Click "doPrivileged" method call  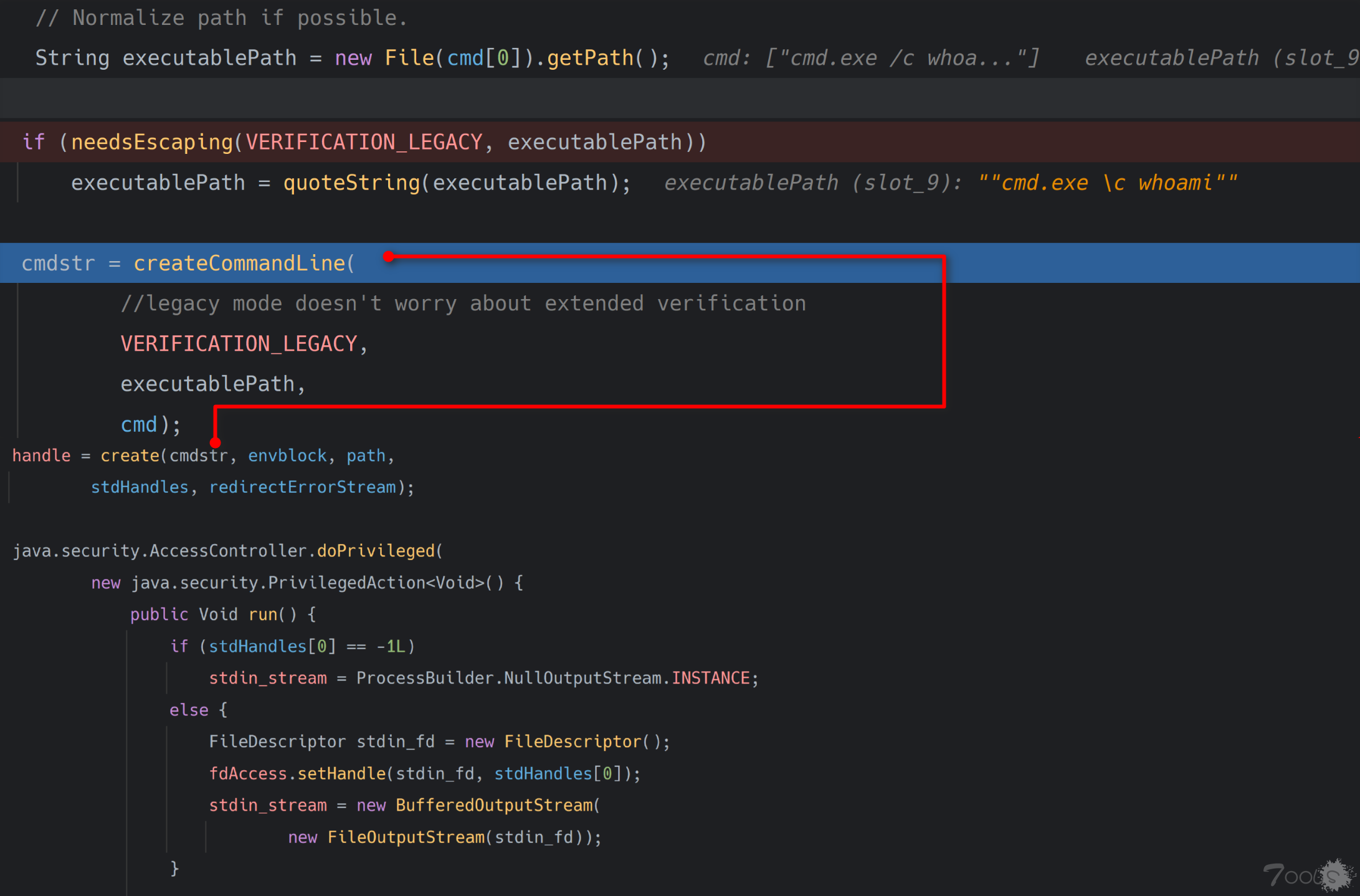[x=376, y=551]
